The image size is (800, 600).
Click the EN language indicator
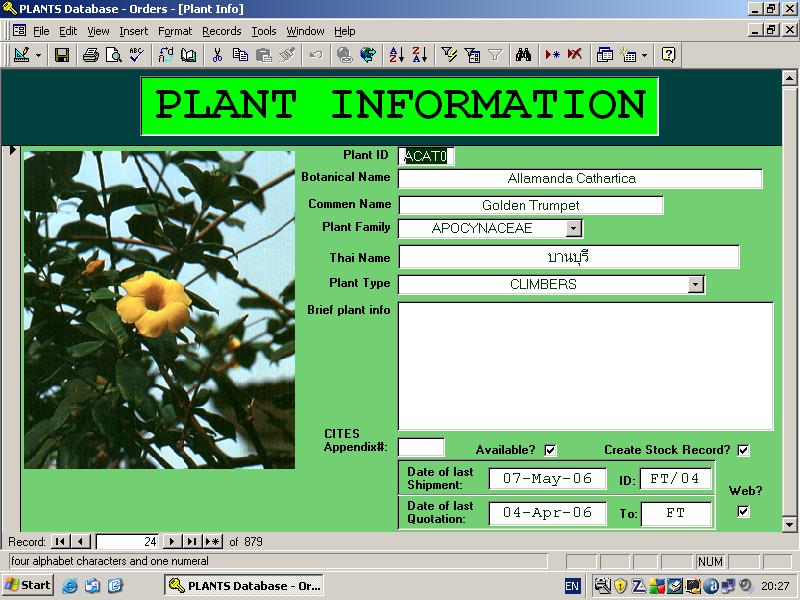pos(572,586)
